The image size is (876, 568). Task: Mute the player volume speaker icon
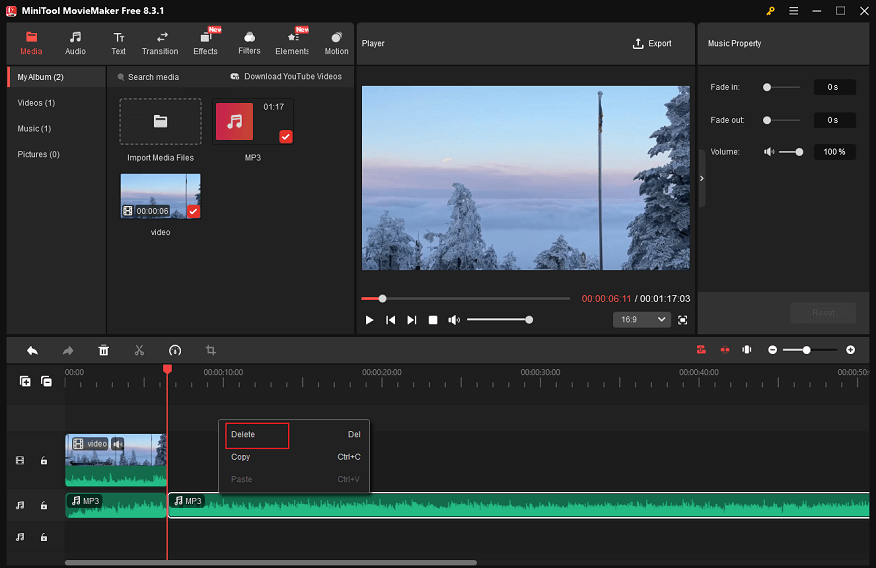(454, 320)
